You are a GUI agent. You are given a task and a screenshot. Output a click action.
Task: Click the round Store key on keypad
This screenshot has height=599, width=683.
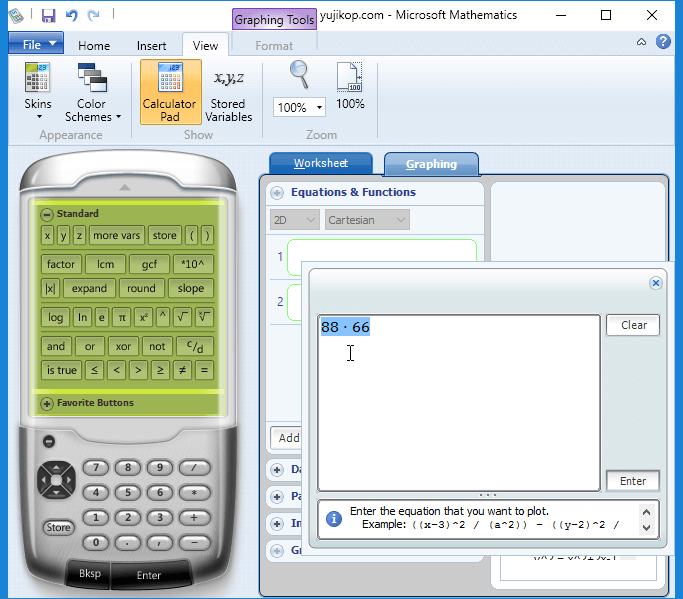58,527
